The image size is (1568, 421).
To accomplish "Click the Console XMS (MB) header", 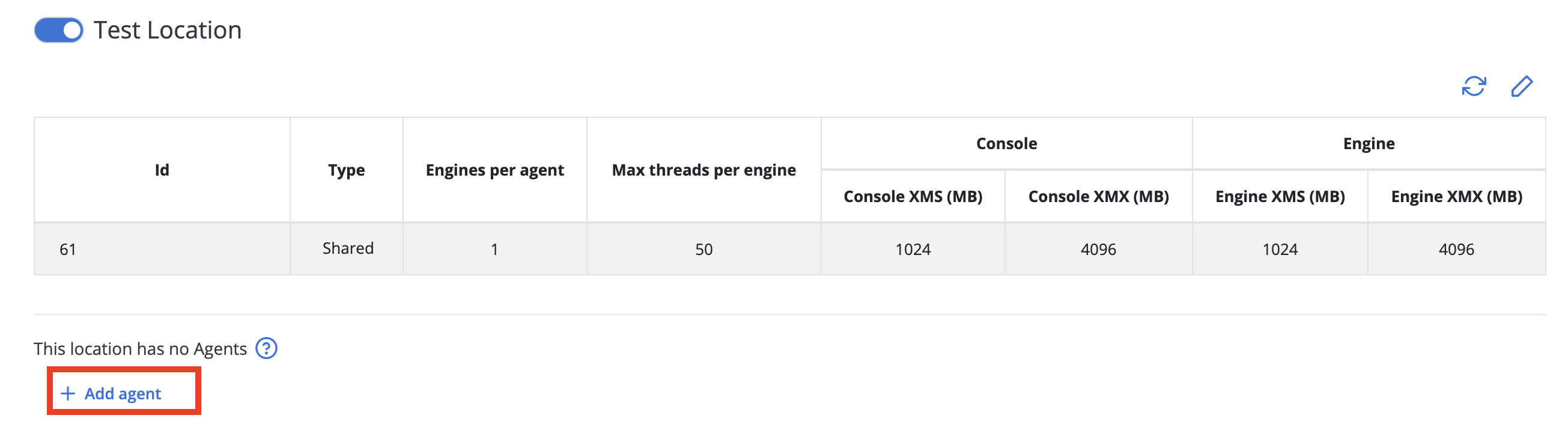I will tap(913, 197).
